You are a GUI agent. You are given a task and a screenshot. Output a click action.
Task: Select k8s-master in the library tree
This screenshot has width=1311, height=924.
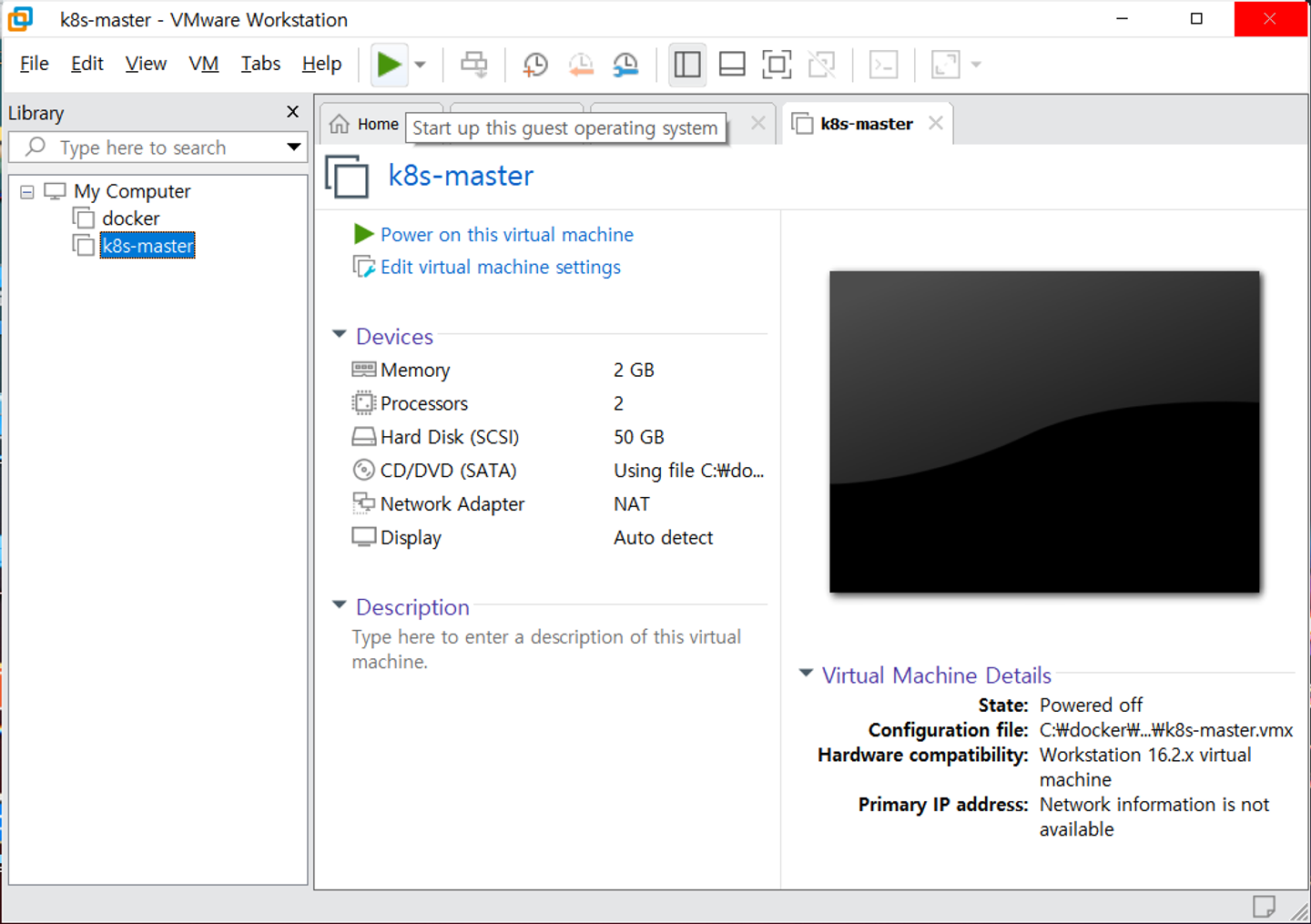pyautogui.click(x=147, y=246)
